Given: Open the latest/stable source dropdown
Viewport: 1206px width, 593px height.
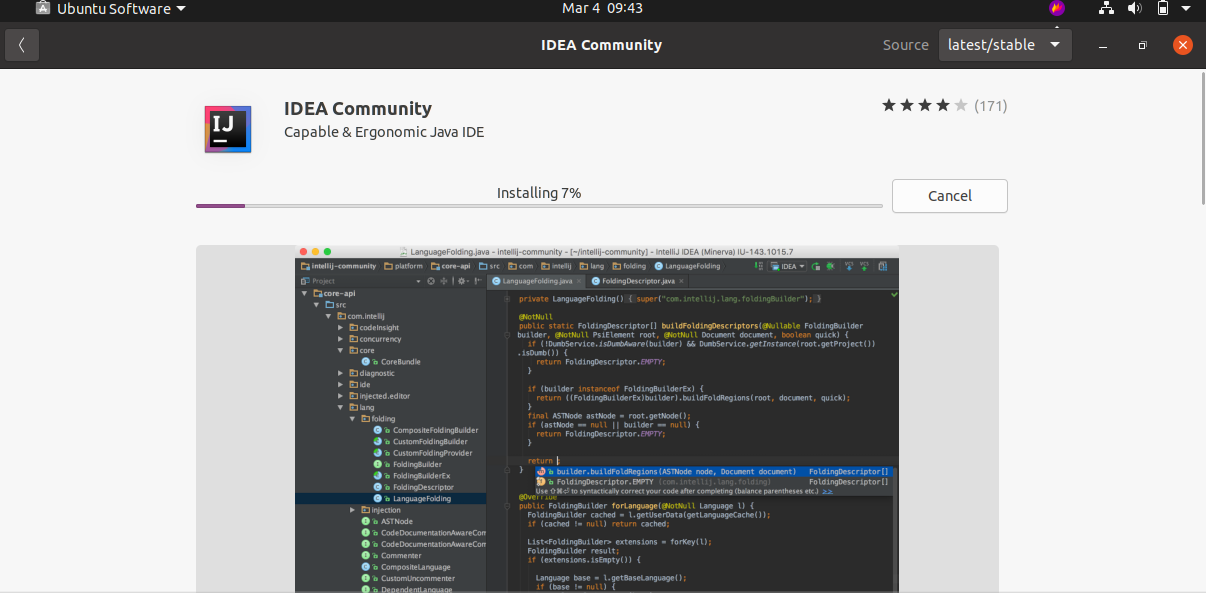Looking at the screenshot, I should click(x=1005, y=45).
